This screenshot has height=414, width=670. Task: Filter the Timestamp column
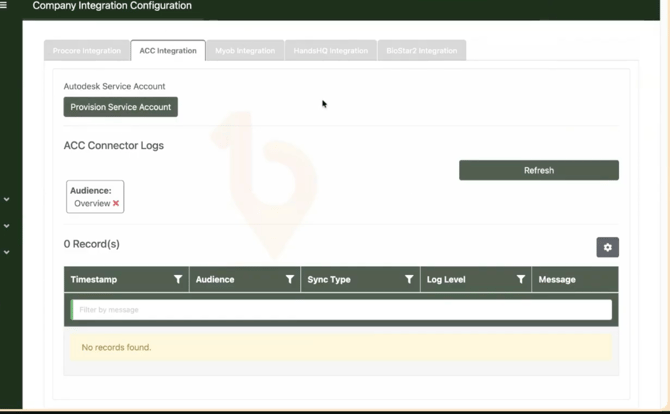coord(178,279)
